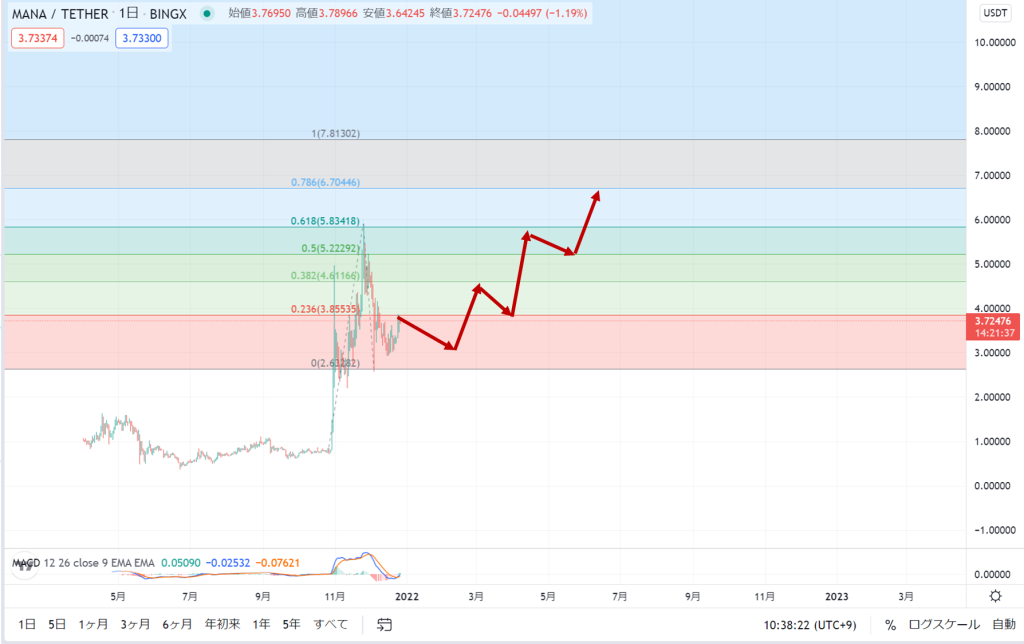Toggle ログスケール (log scale) mode

(944, 625)
